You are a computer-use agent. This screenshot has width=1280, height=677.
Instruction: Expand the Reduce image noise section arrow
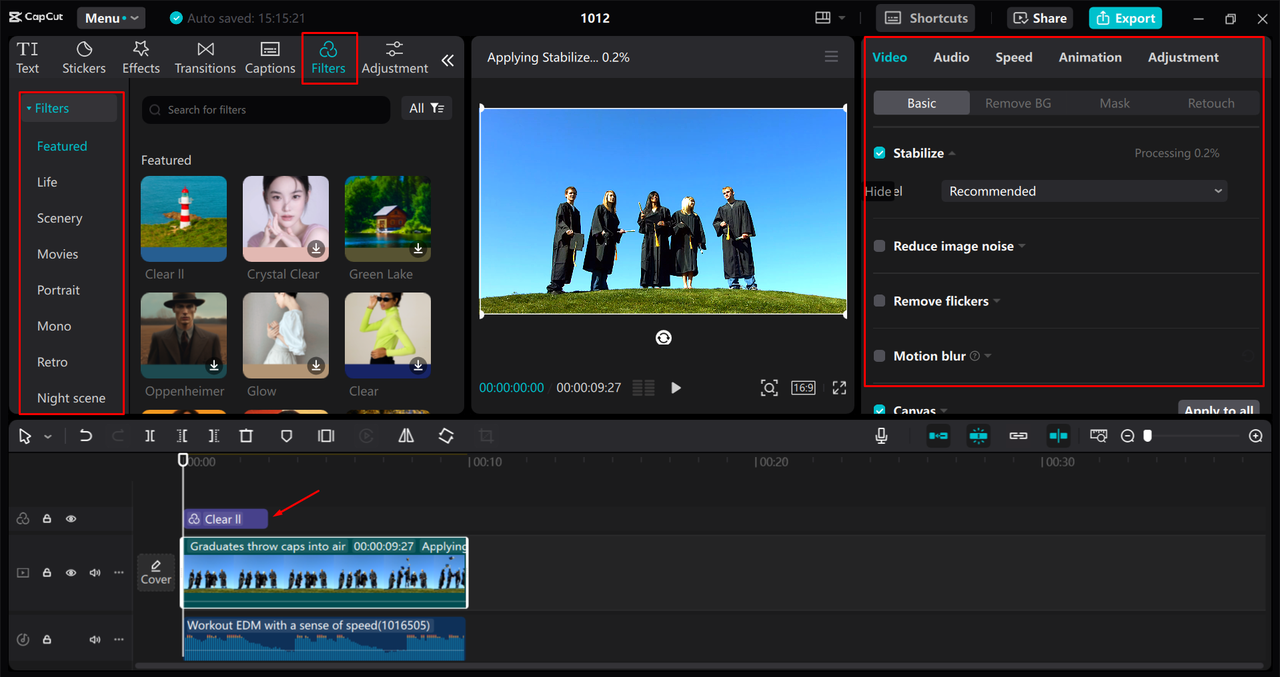point(1022,247)
